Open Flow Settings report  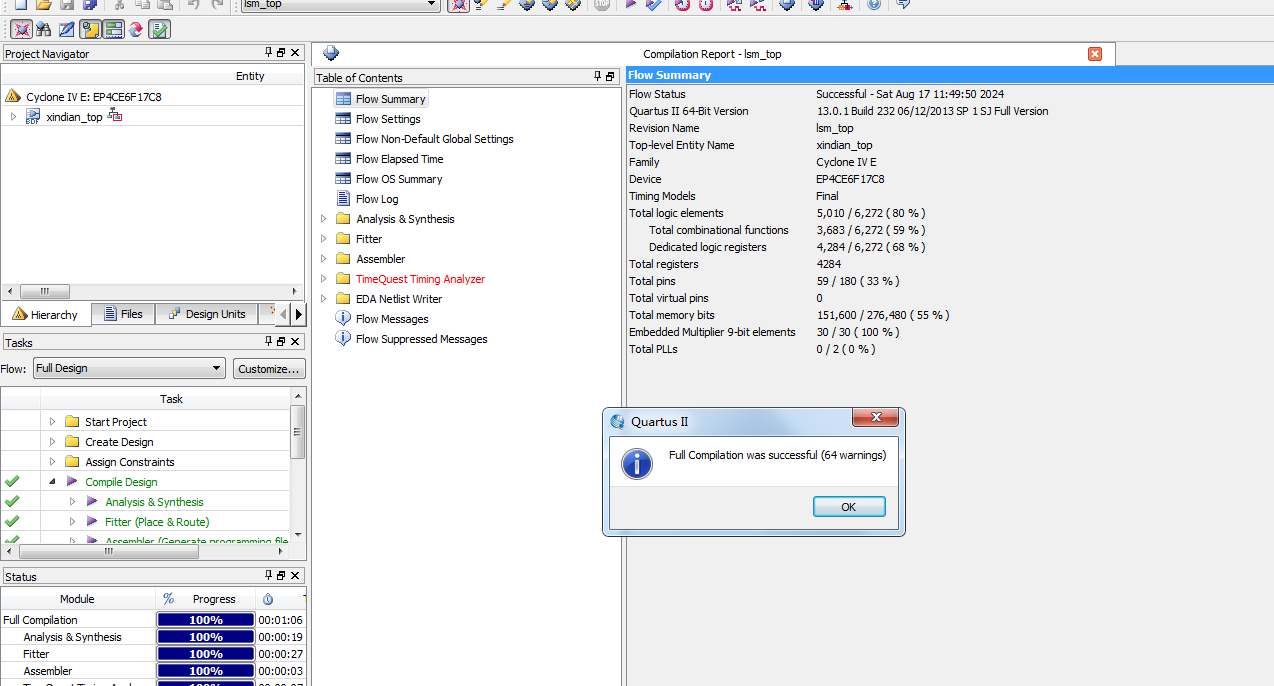388,119
